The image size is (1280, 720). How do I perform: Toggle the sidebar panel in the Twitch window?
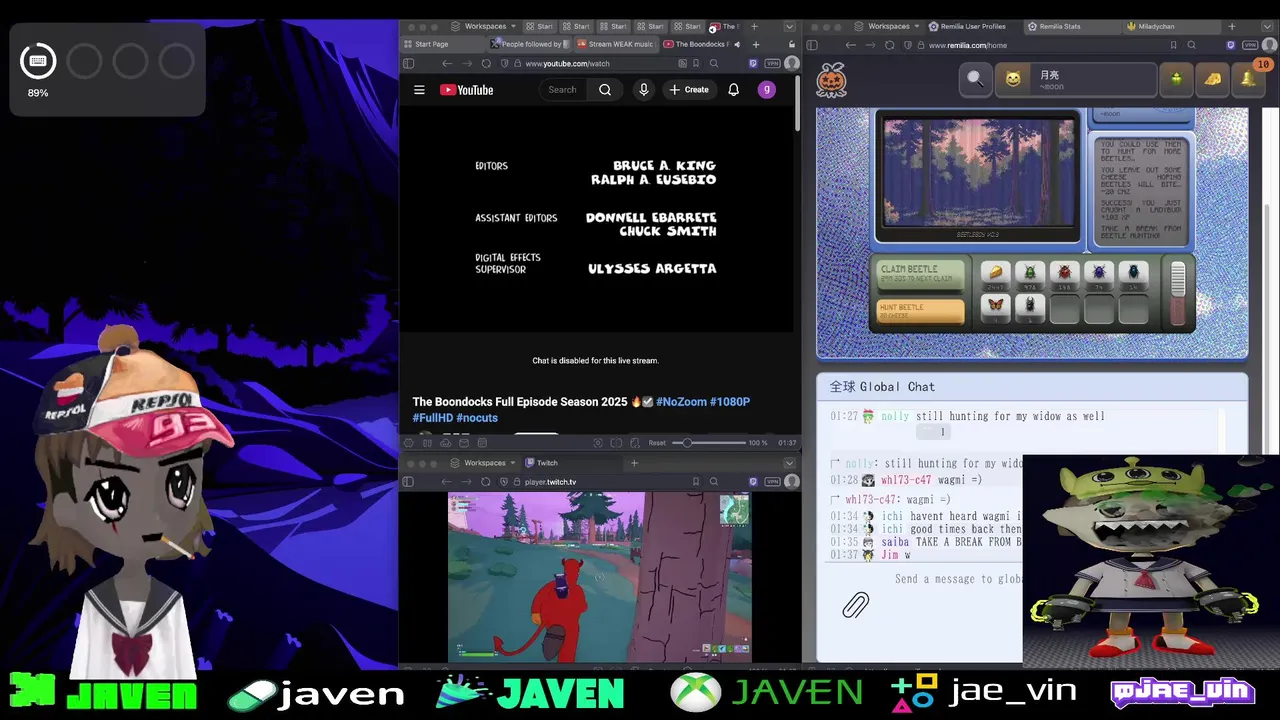click(x=408, y=482)
